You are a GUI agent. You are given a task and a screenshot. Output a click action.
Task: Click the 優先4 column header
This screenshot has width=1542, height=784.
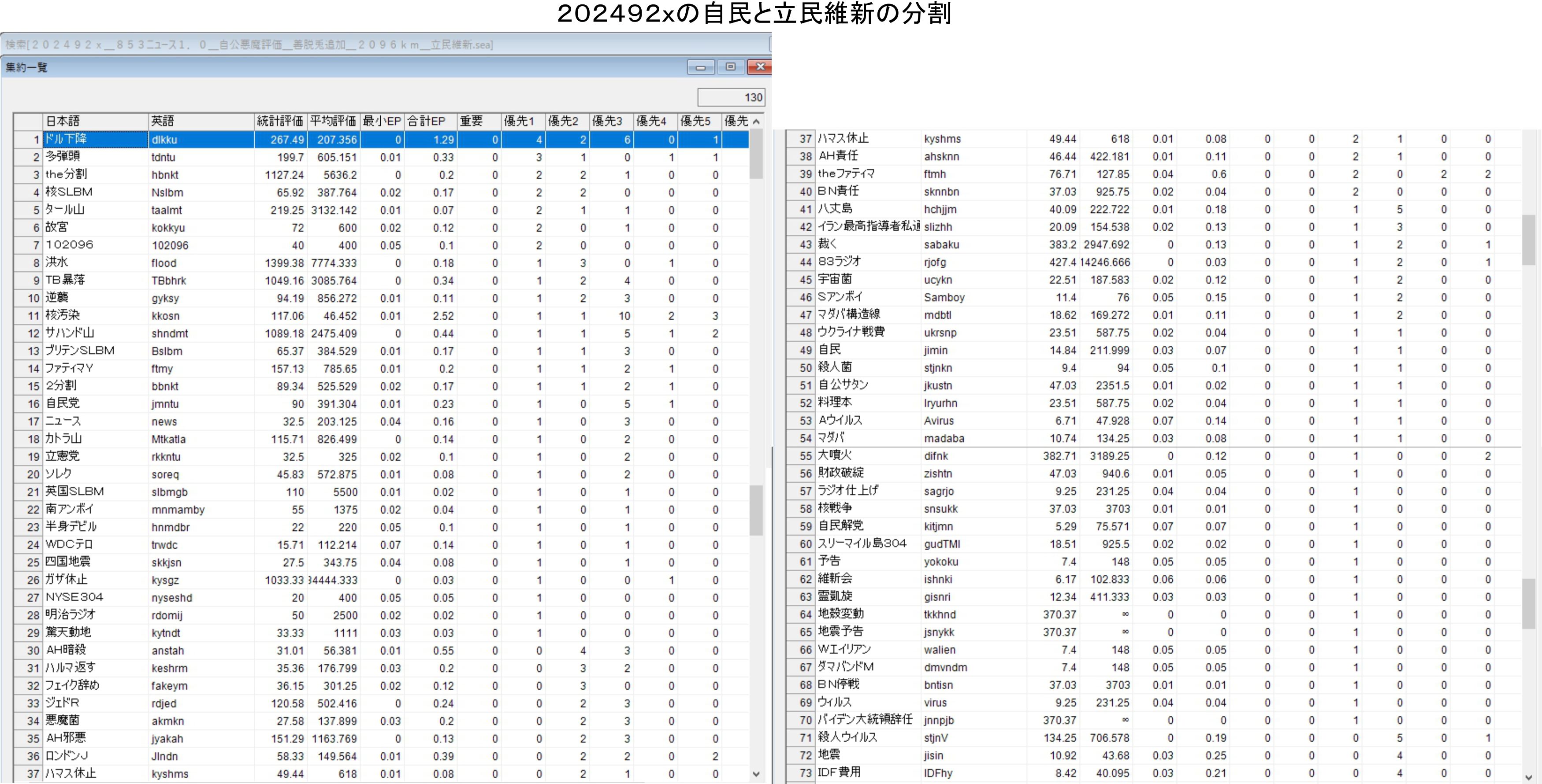[655, 121]
